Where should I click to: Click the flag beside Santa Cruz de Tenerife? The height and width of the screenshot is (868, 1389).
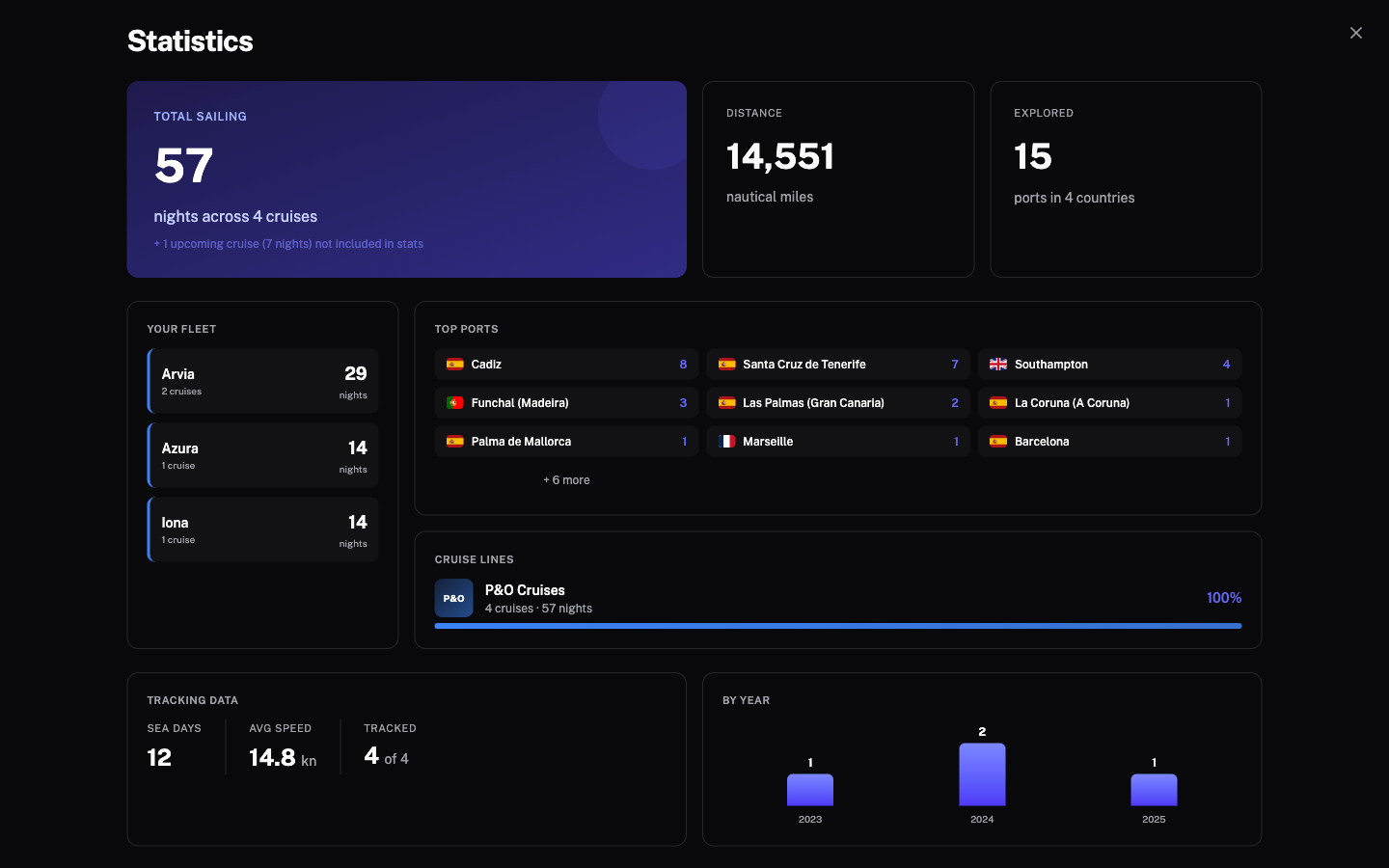coord(726,365)
